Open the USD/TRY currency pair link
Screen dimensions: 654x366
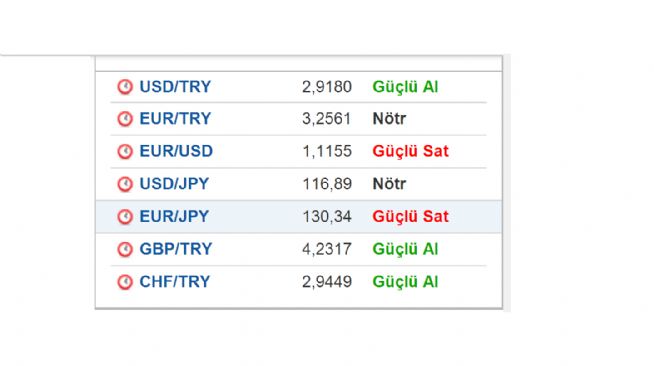coord(175,87)
